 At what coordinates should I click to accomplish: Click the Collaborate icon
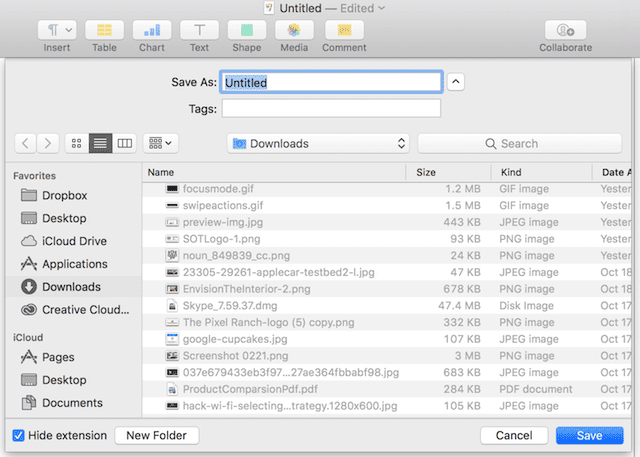[565, 30]
